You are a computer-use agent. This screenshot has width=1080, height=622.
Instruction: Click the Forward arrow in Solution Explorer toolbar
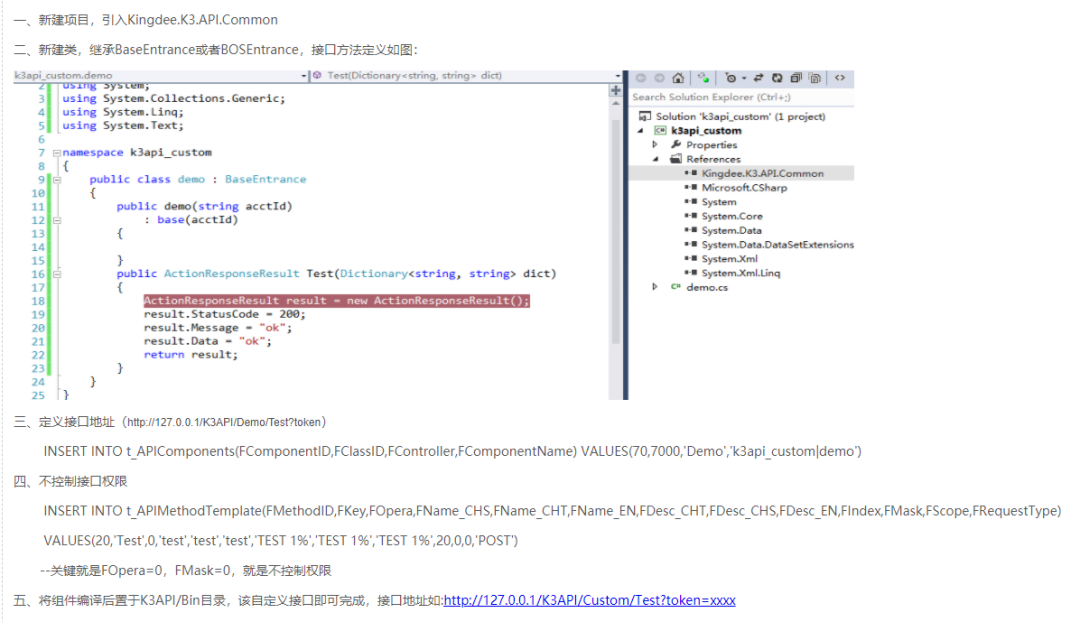659,78
